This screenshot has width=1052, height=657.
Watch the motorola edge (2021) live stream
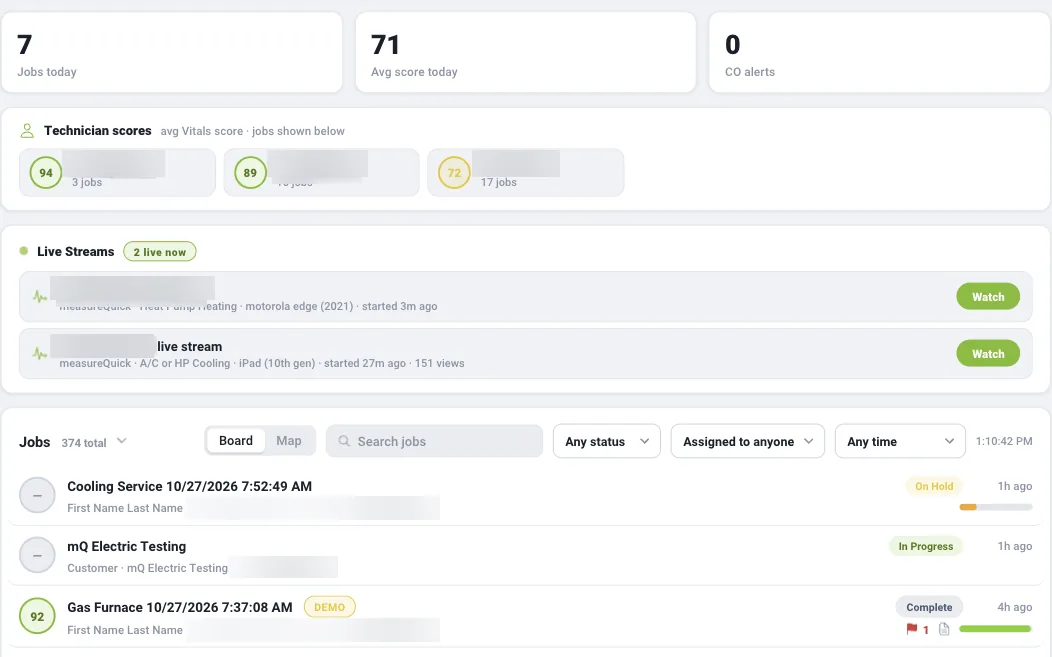988,297
